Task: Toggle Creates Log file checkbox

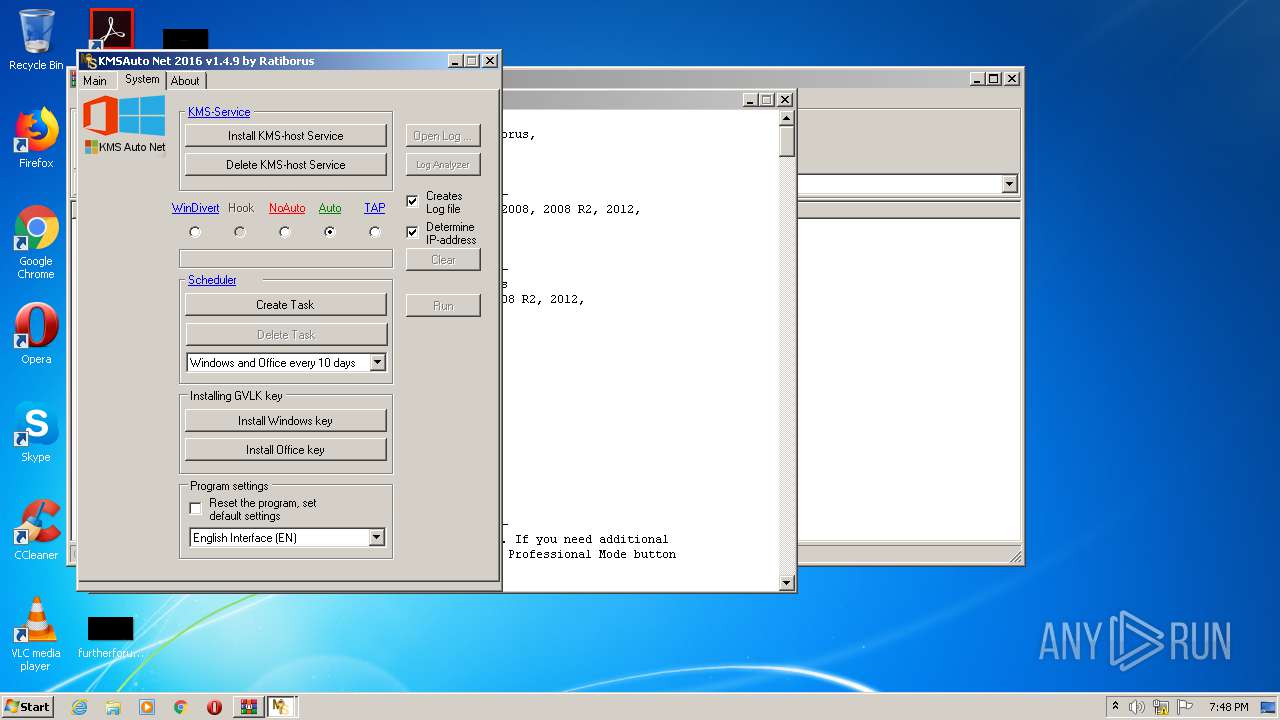Action: pos(412,201)
